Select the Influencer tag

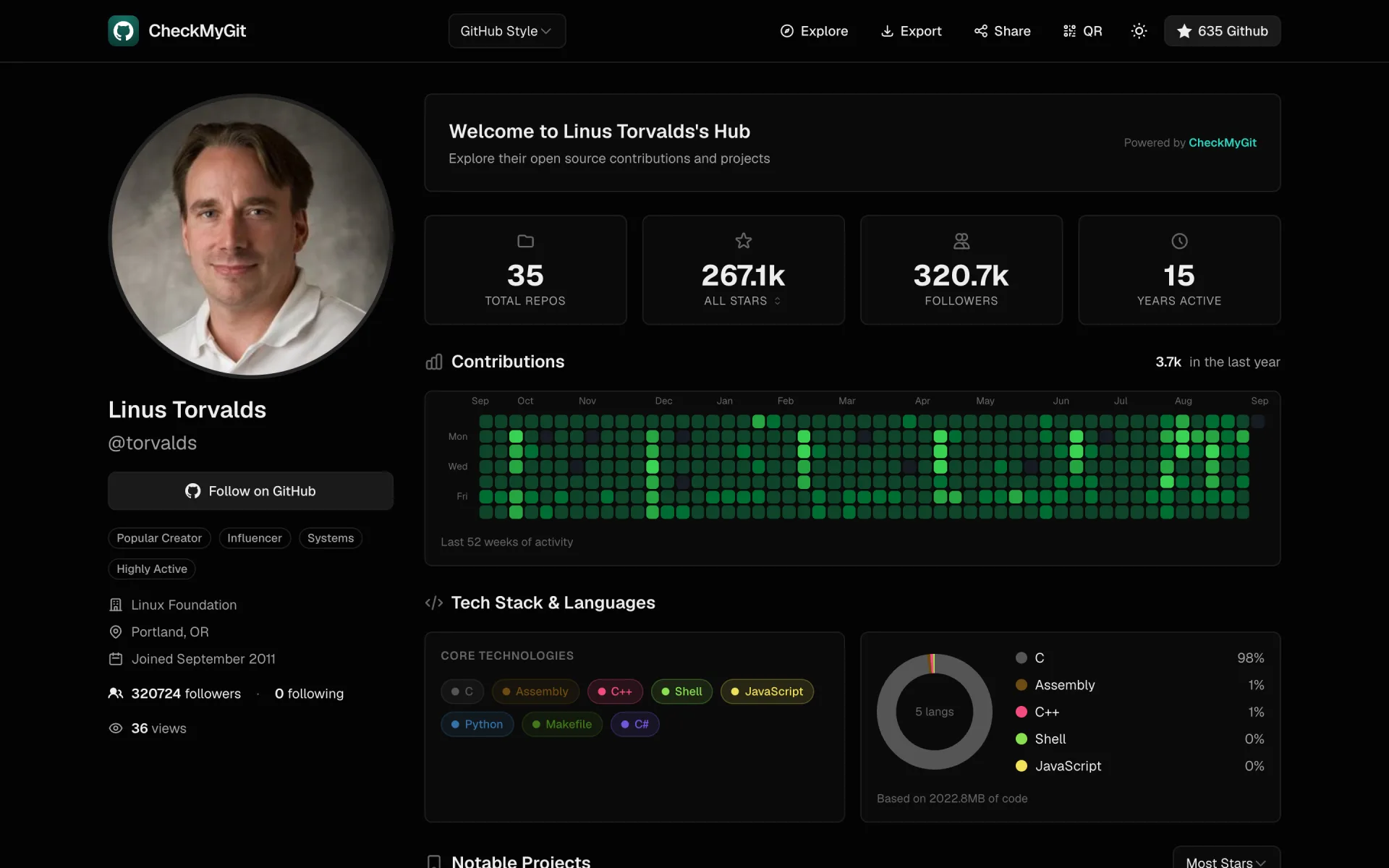[x=255, y=538]
